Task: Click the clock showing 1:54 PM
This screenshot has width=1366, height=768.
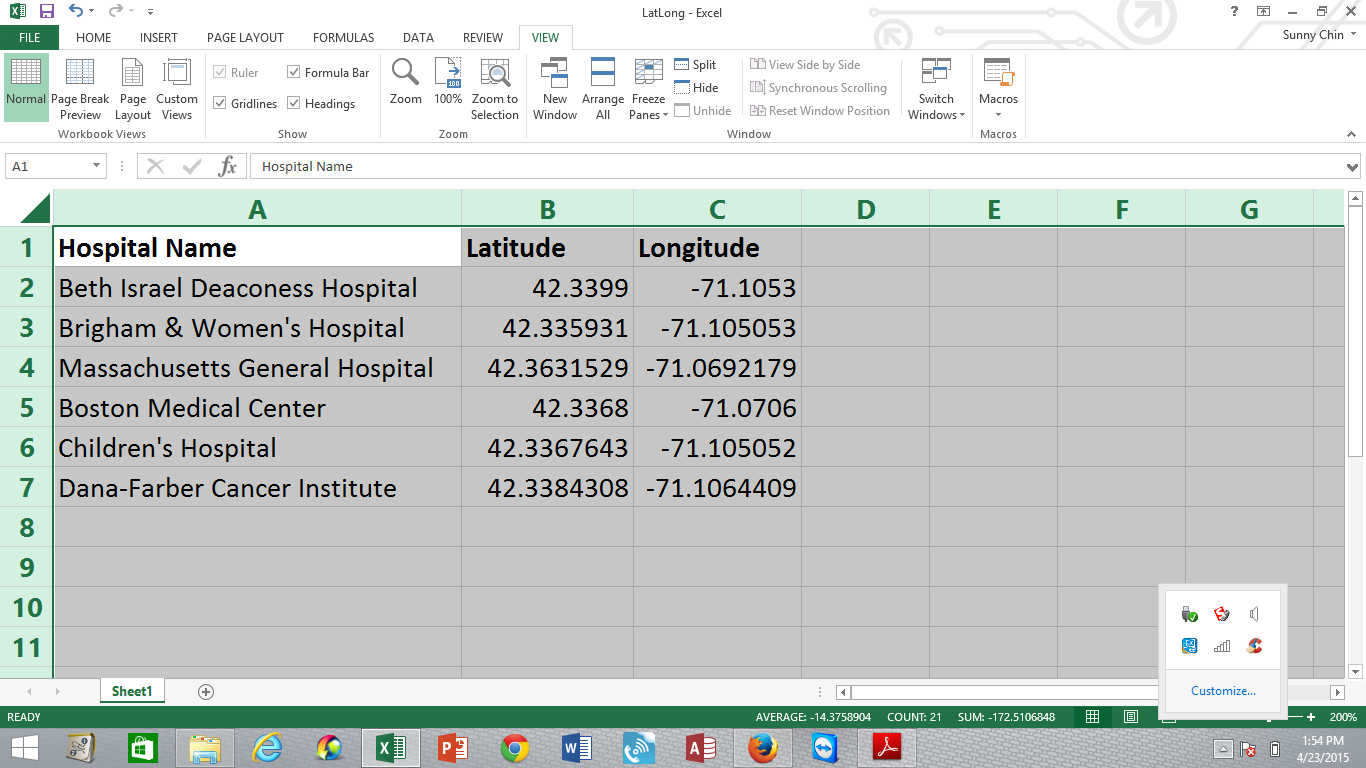Action: coord(1322,741)
